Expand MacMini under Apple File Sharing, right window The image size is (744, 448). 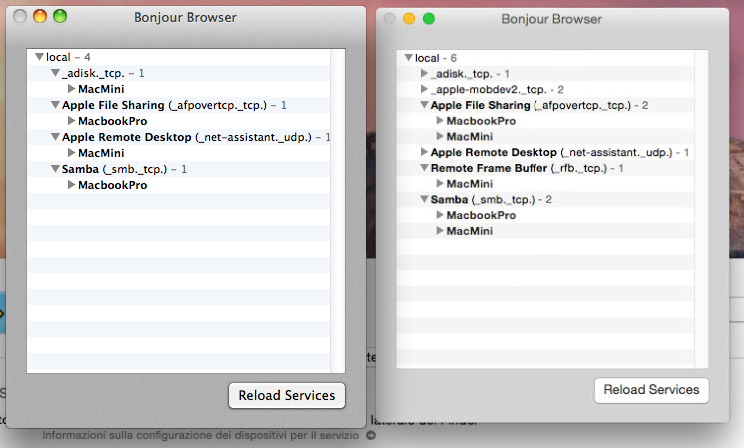coord(440,136)
